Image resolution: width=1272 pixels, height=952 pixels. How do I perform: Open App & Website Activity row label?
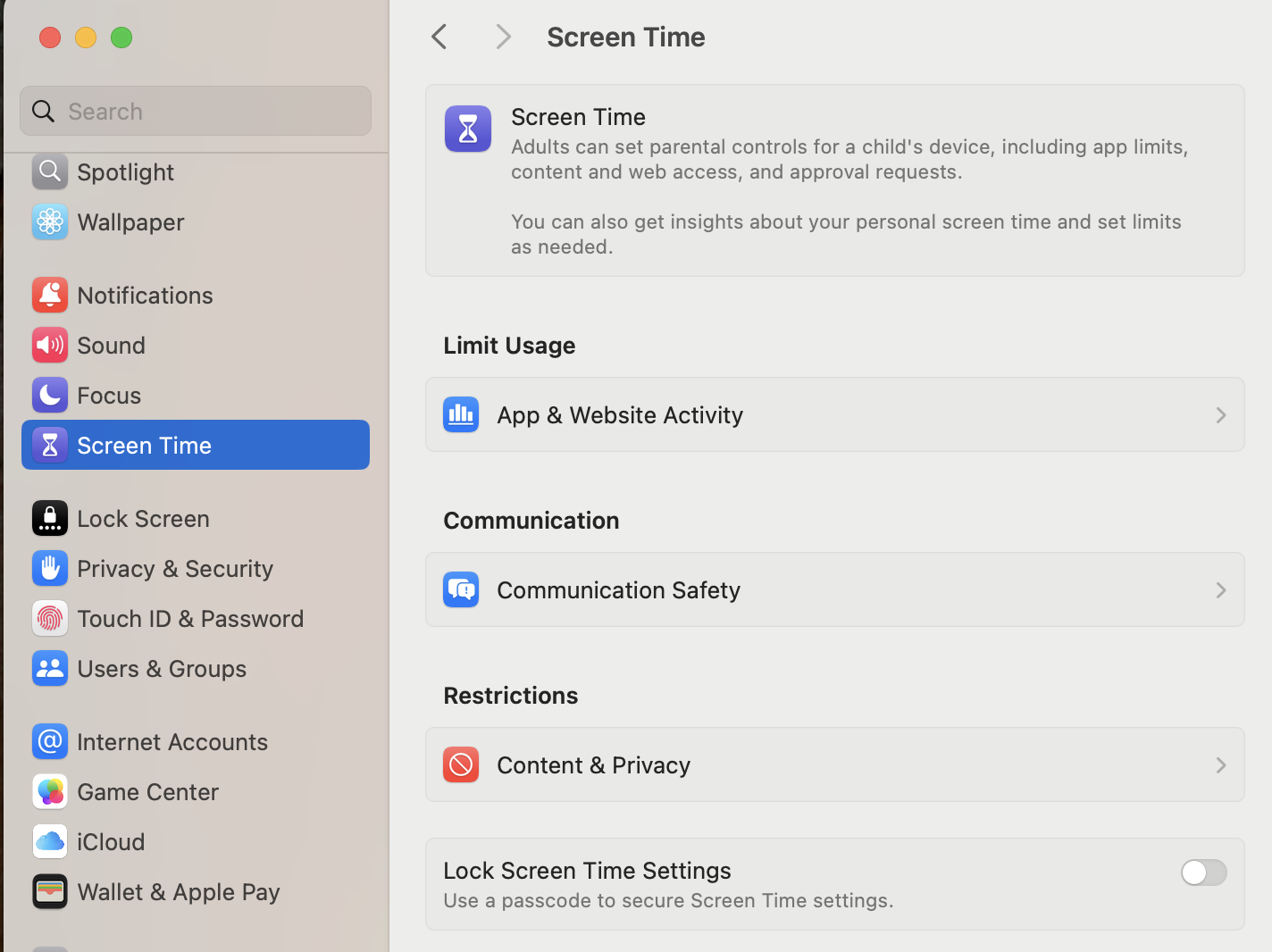[x=620, y=414]
